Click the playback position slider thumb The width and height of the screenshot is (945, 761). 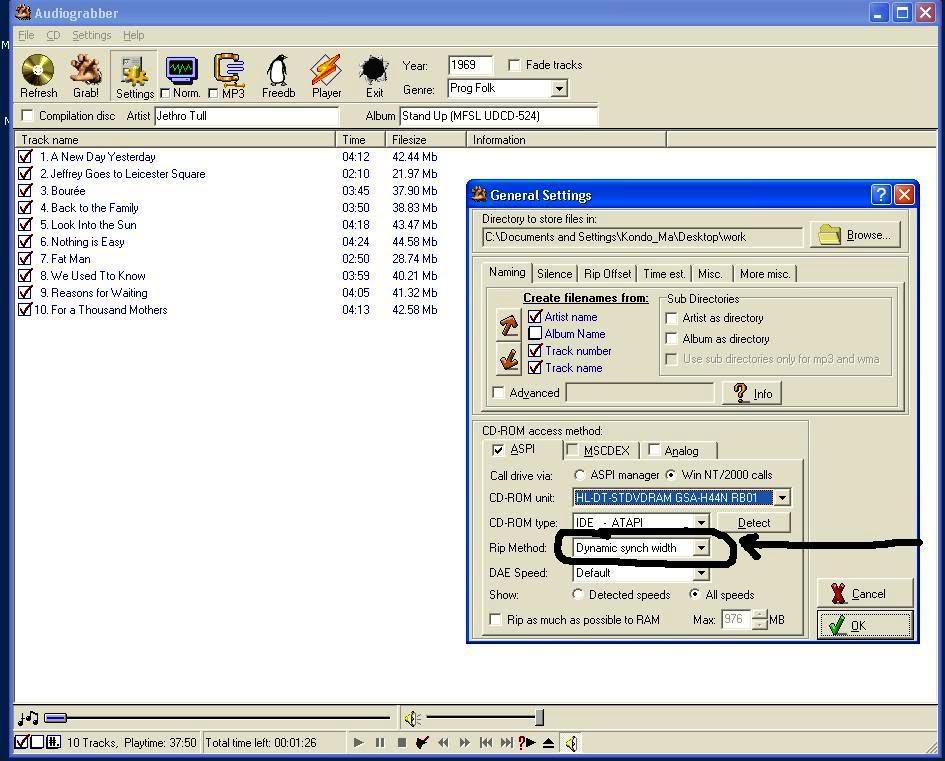[55, 718]
